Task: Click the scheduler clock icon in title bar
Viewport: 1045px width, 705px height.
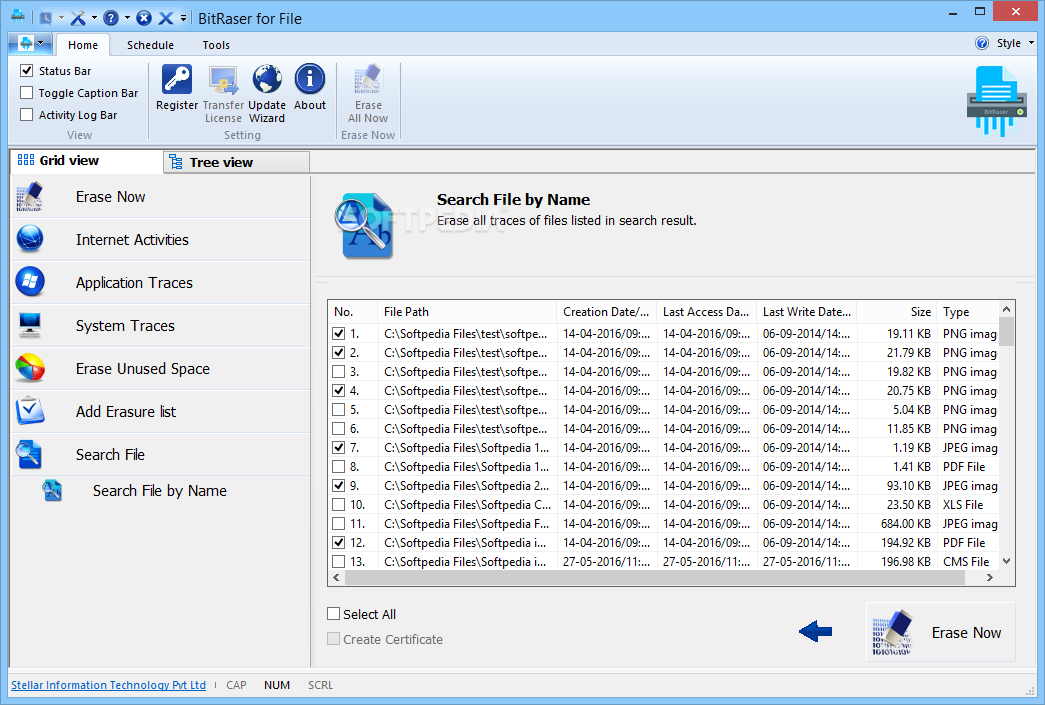Action: point(45,18)
